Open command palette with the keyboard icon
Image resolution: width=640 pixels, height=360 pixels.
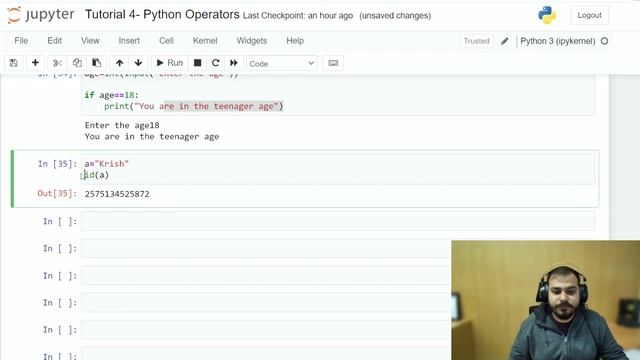[x=333, y=63]
